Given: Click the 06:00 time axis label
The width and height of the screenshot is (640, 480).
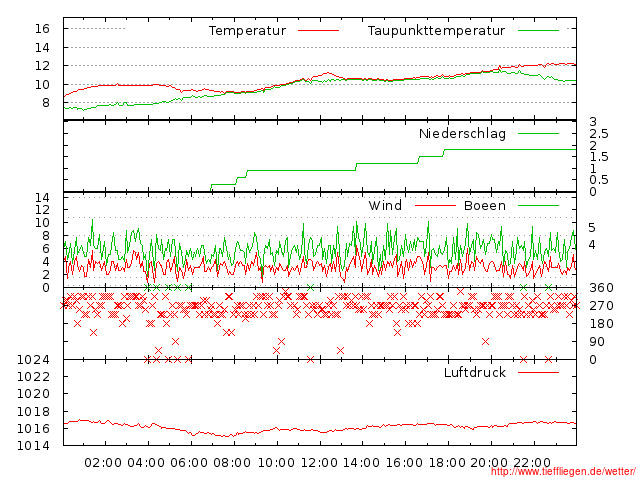Looking at the screenshot, I should (189, 463).
